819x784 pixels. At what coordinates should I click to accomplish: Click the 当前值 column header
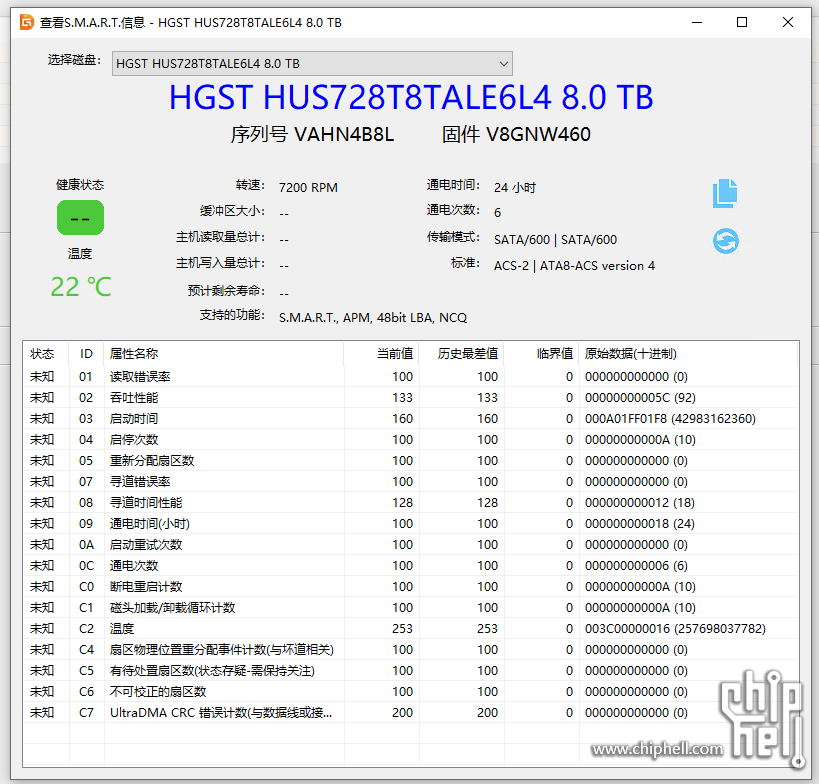(x=381, y=354)
